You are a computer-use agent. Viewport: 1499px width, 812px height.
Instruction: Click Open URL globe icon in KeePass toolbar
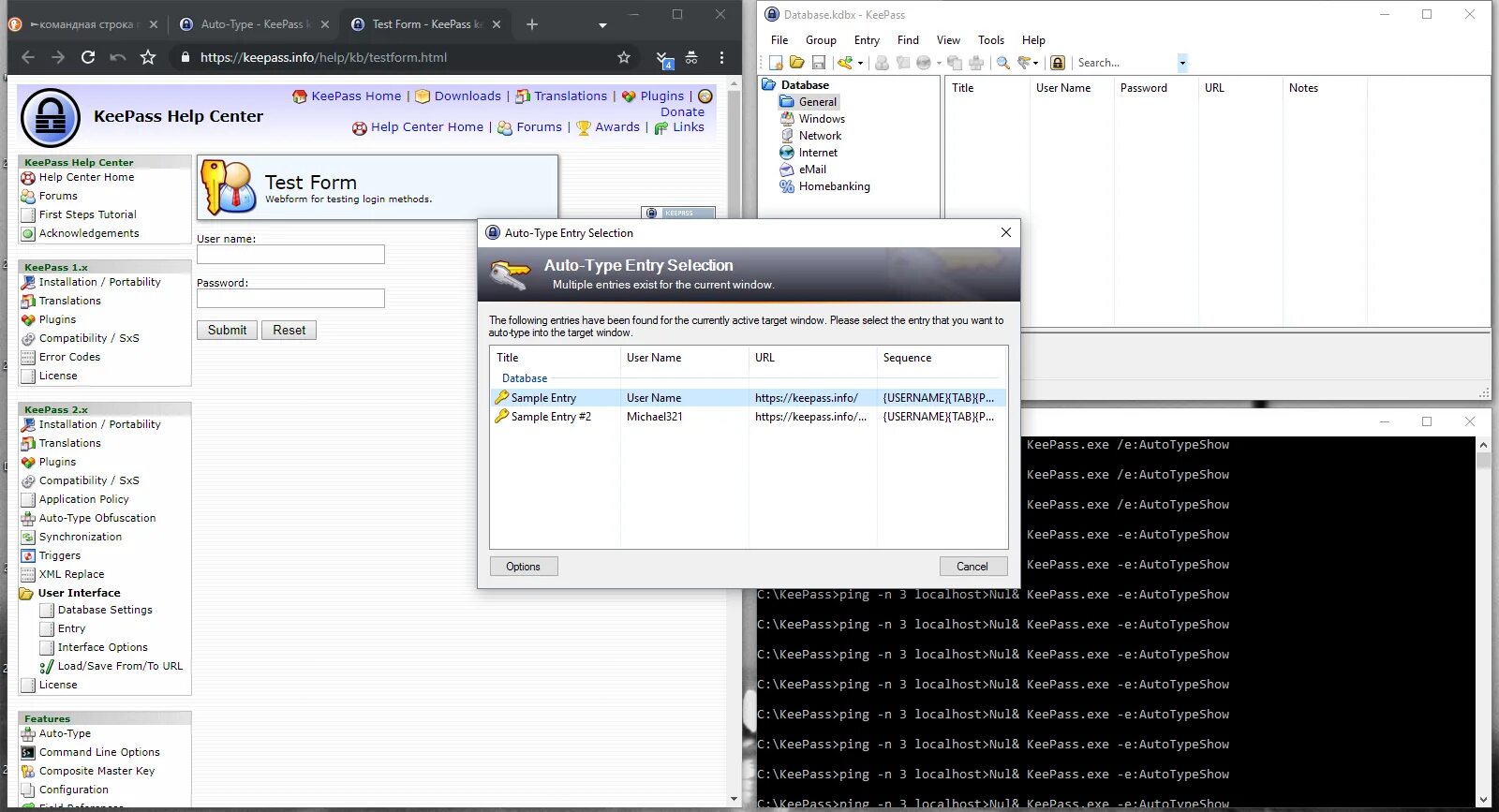tap(924, 63)
